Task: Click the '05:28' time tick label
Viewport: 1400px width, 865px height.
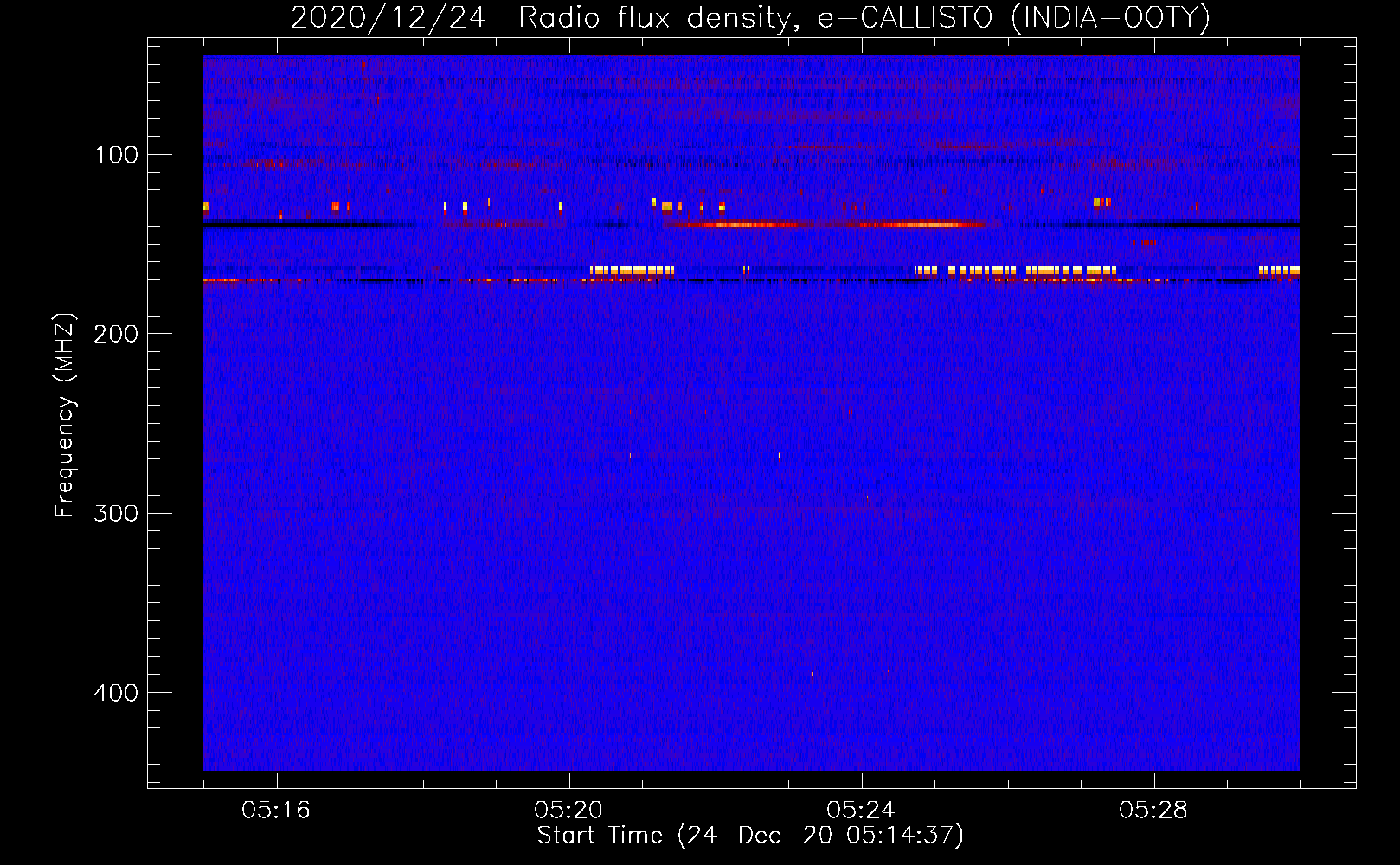Action: (1153, 811)
